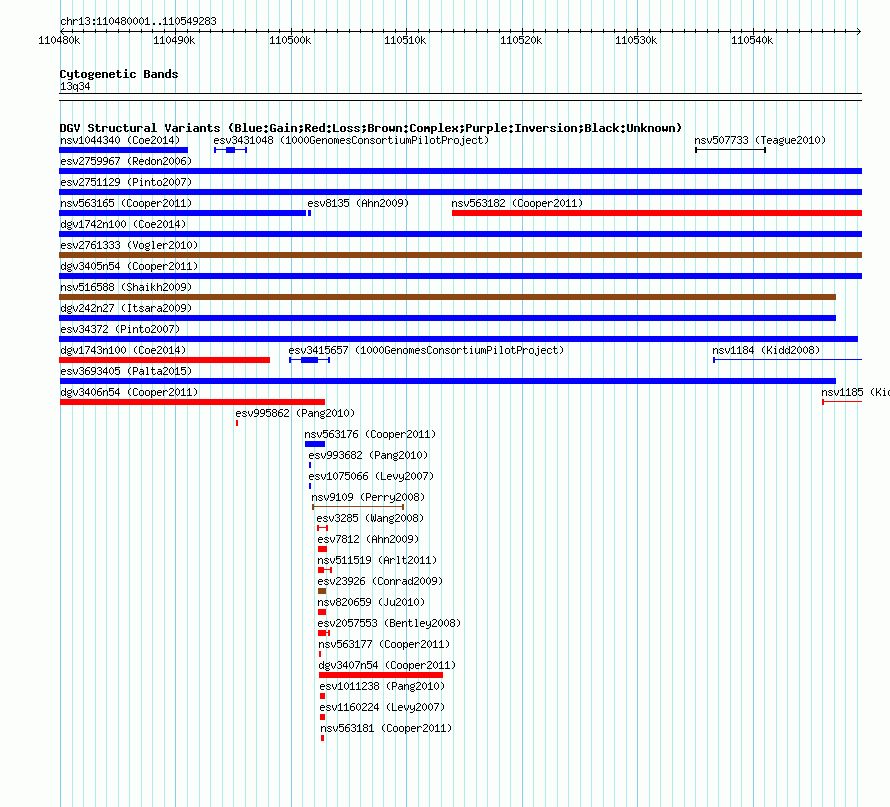Click nsv516588 (Shaikh2009) label
The height and width of the screenshot is (807, 890).
[x=126, y=287]
